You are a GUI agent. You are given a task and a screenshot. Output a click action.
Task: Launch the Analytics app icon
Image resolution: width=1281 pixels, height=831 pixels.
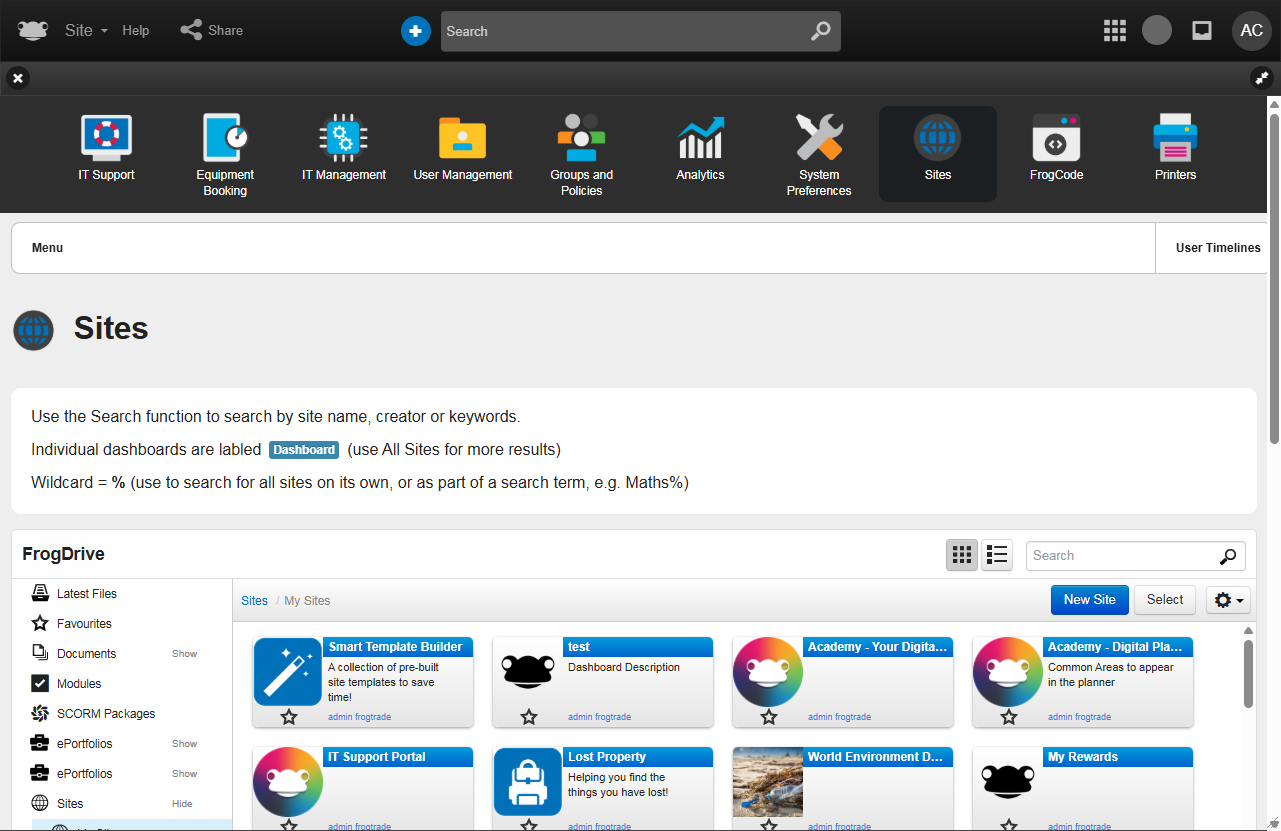700,139
